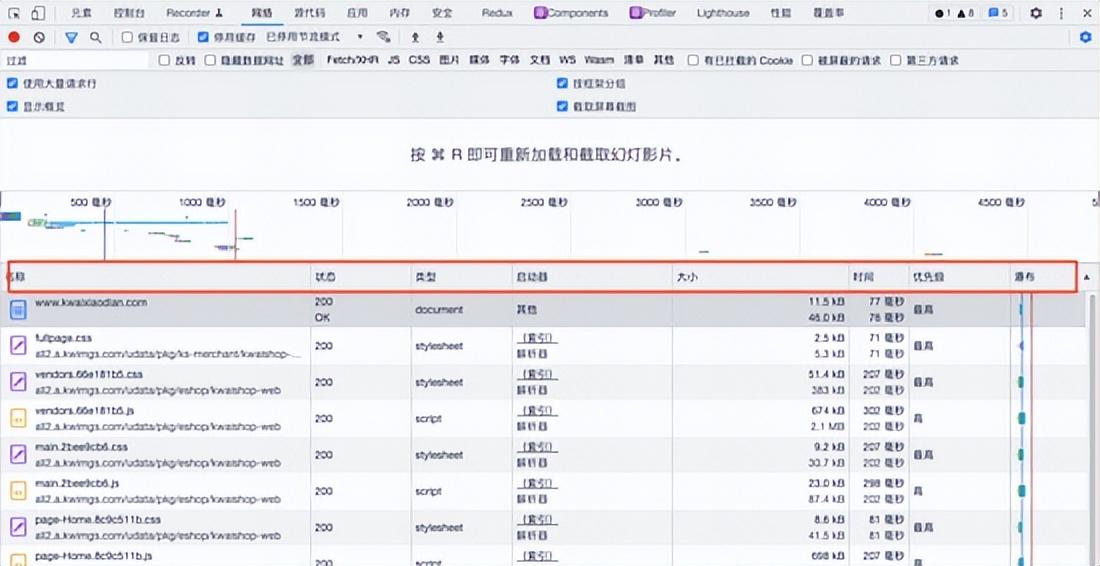Image resolution: width=1100 pixels, height=566 pixels.
Task: Enable the preserve log checkbox
Action: (x=127, y=37)
